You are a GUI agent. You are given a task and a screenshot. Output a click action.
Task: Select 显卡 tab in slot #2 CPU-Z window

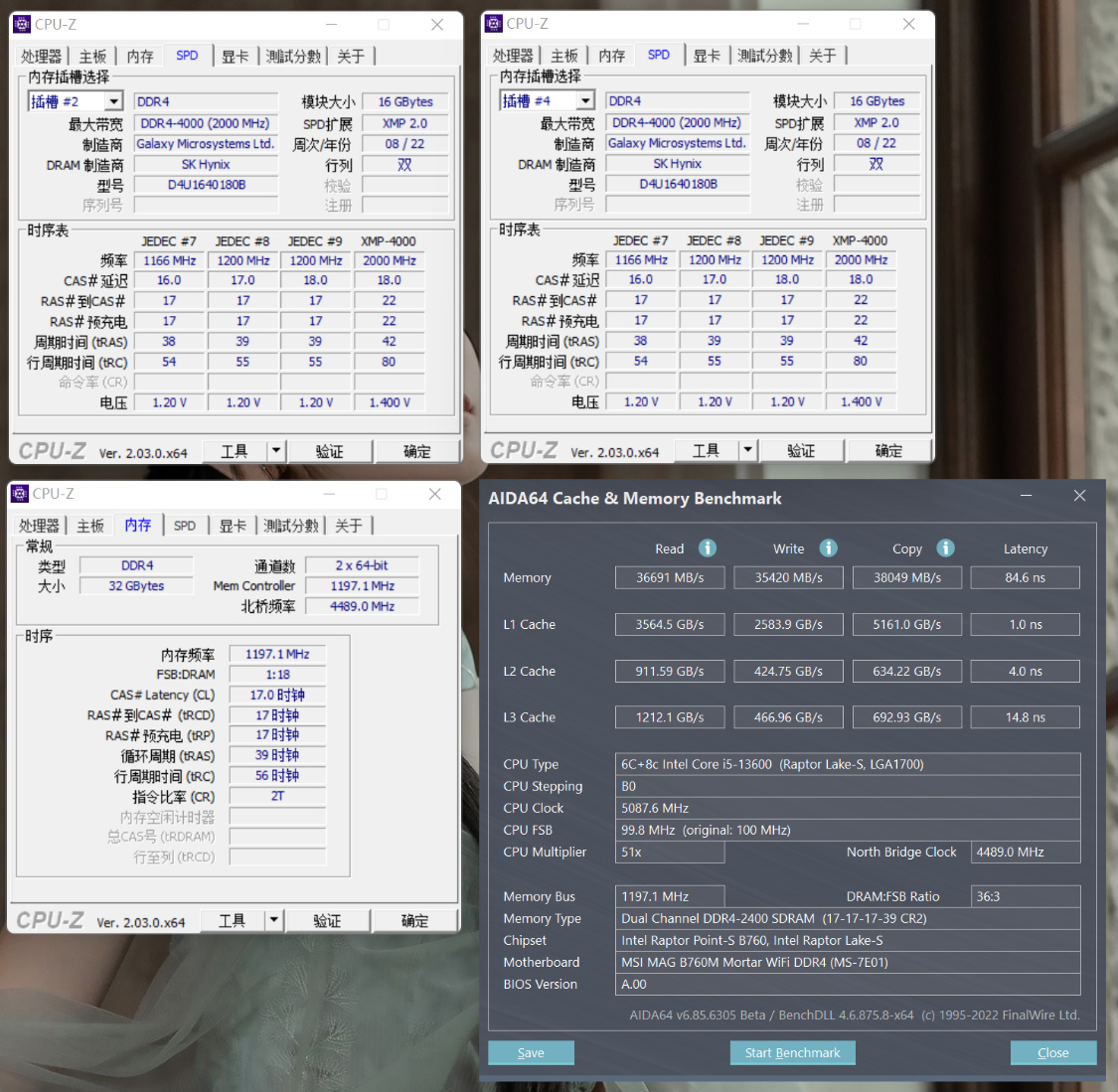tap(235, 57)
